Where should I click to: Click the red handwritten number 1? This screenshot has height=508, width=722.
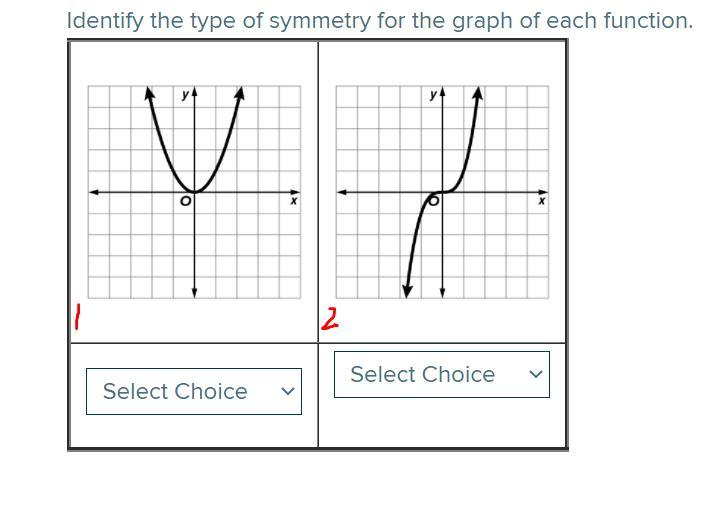click(77, 316)
